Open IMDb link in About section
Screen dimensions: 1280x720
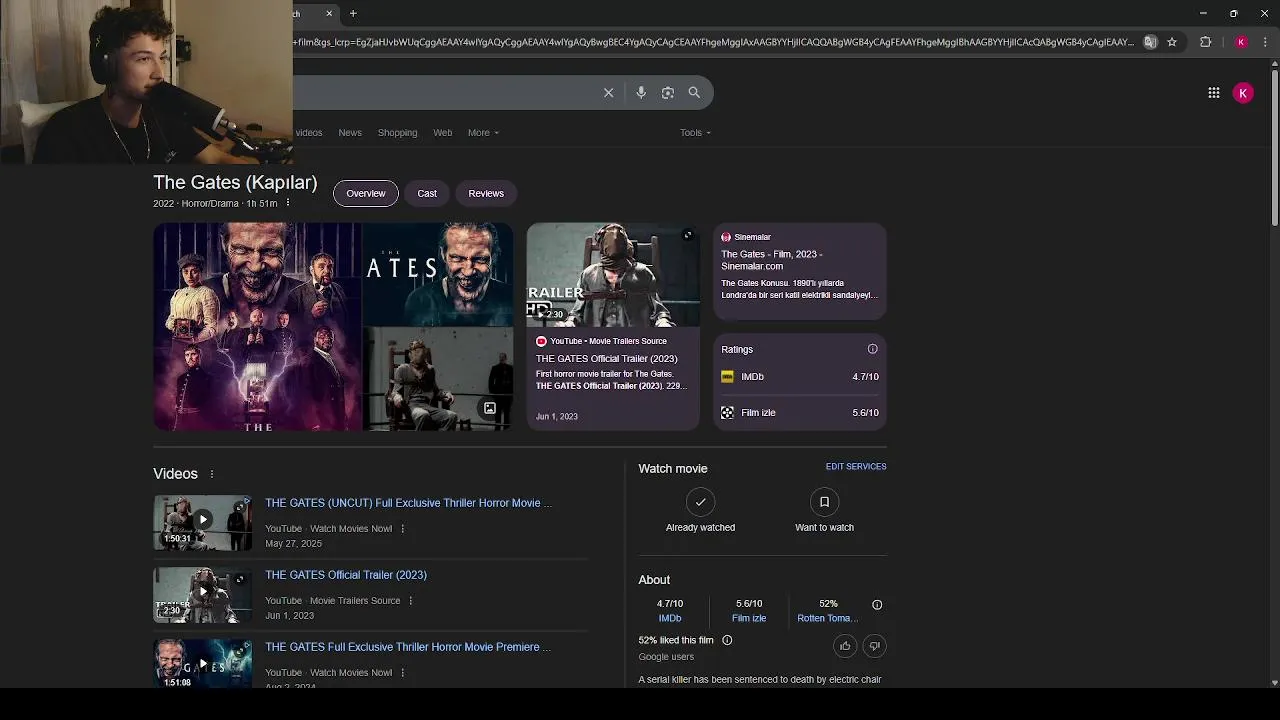point(670,618)
